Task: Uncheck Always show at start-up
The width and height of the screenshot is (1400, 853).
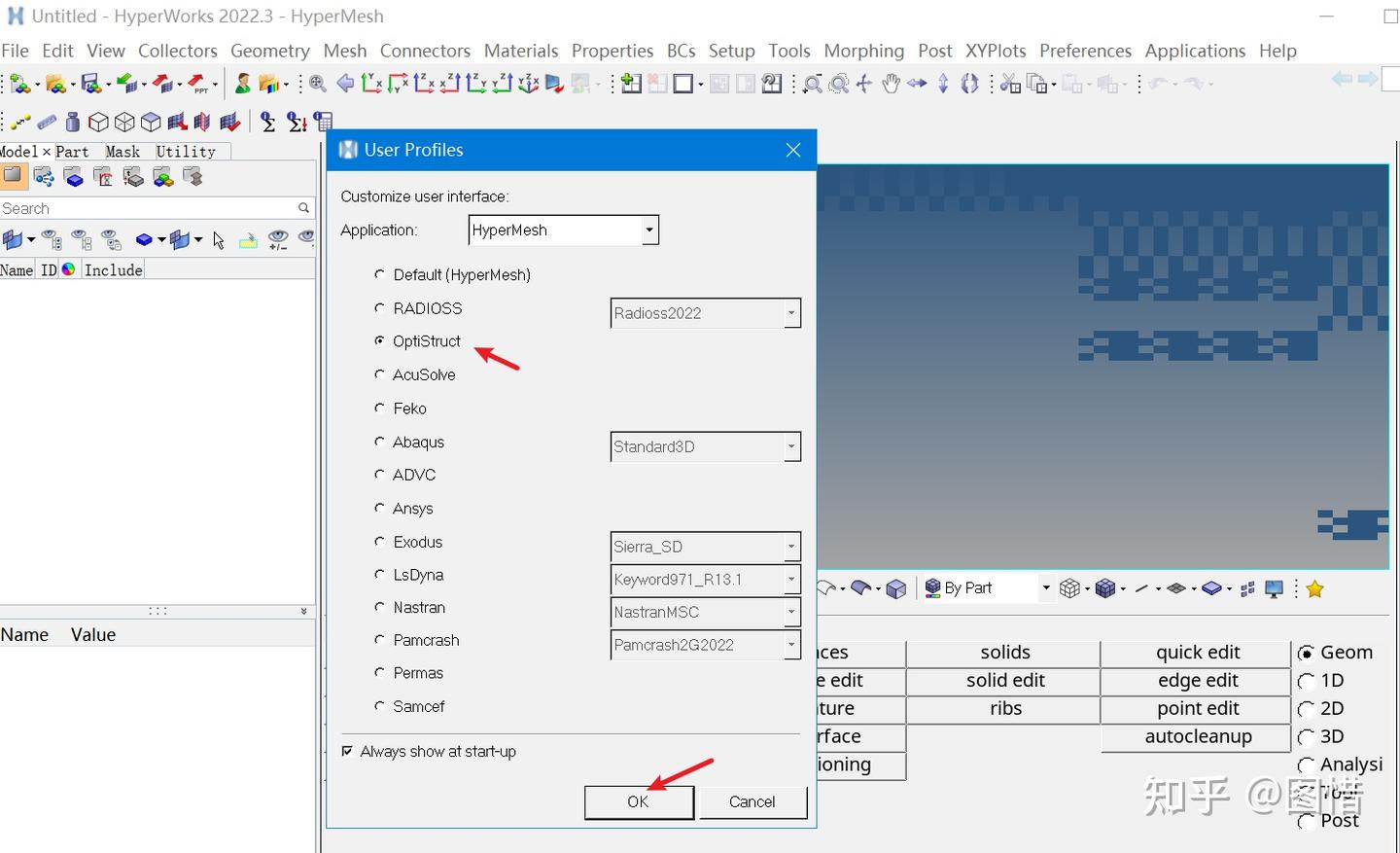Action: (x=347, y=752)
